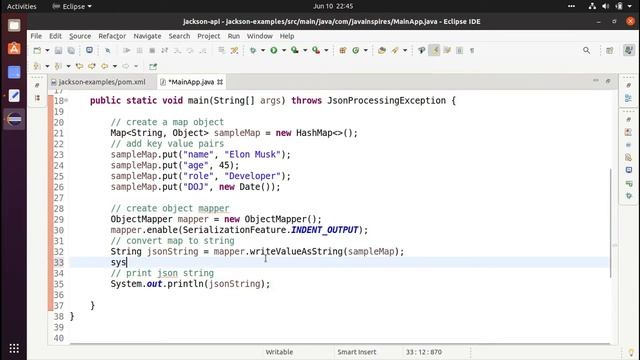Image resolution: width=640 pixels, height=360 pixels.
Task: Toggle Mark Occurrences highlighting
Action: pos(434,50)
